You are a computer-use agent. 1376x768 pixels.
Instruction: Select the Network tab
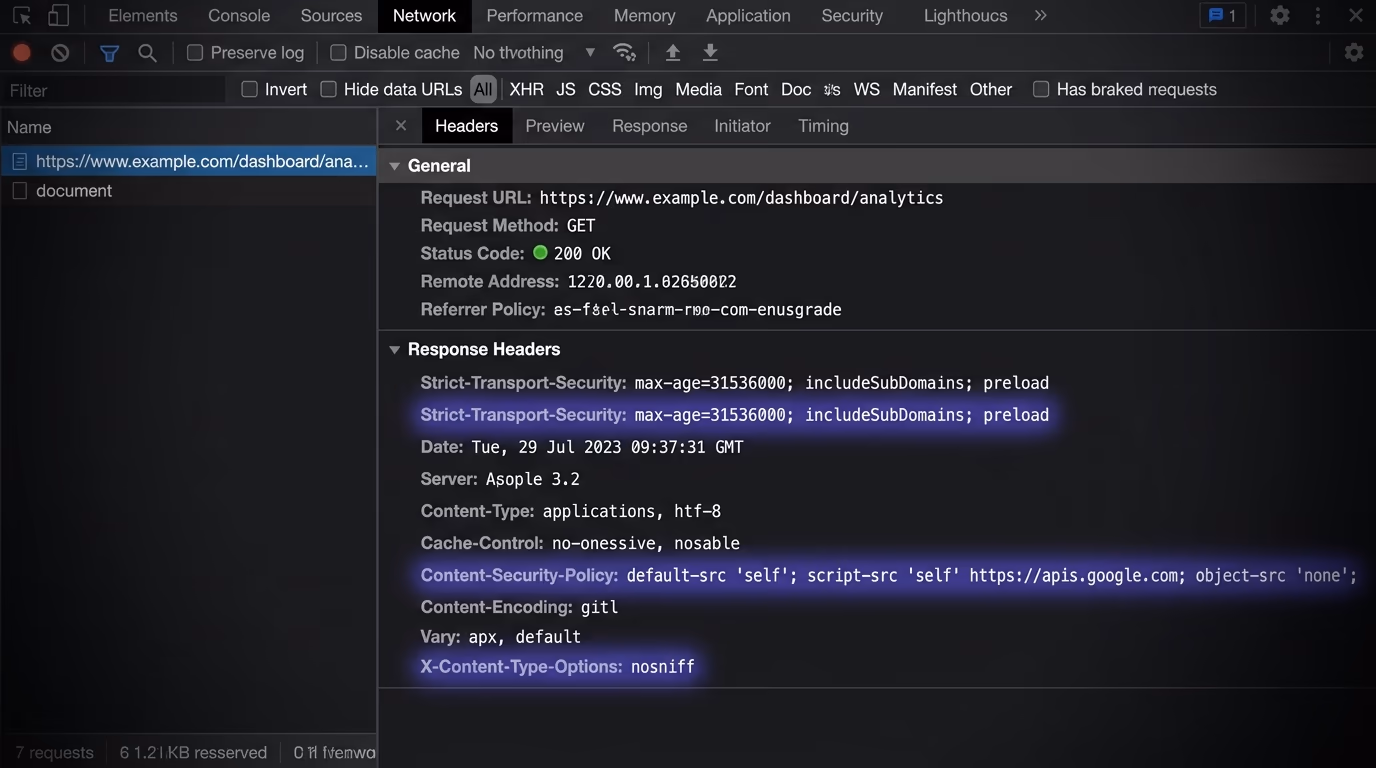[424, 16]
